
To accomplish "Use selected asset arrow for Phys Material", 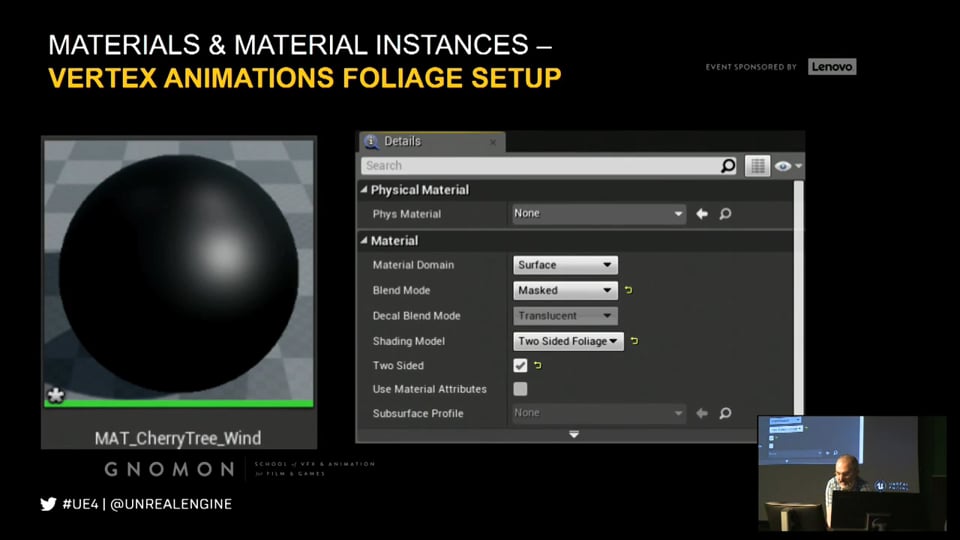I will (702, 214).
